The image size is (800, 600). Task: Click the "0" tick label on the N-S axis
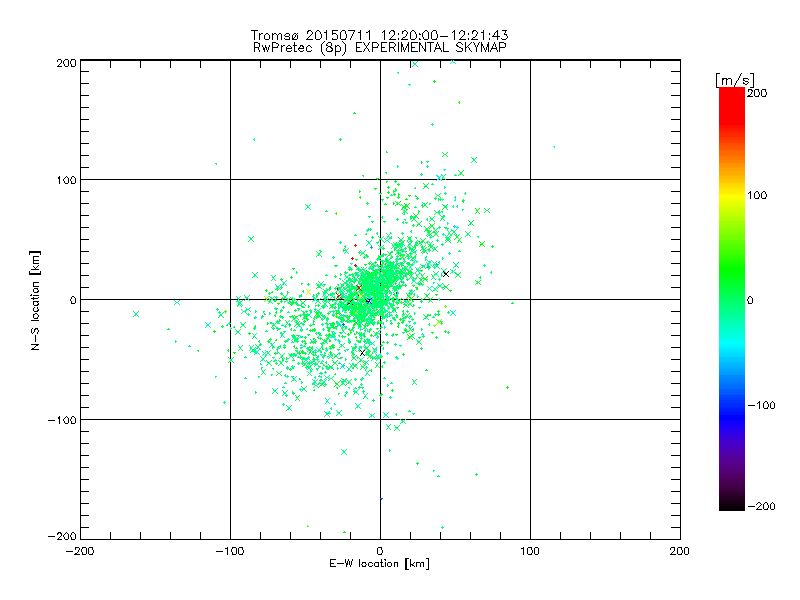(73, 300)
